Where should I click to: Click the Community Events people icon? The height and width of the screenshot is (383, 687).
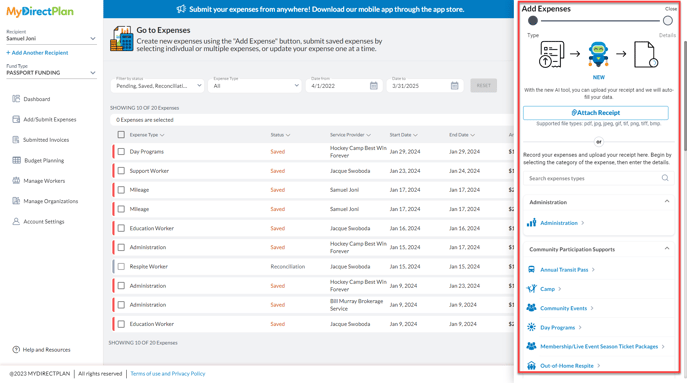[531, 308]
